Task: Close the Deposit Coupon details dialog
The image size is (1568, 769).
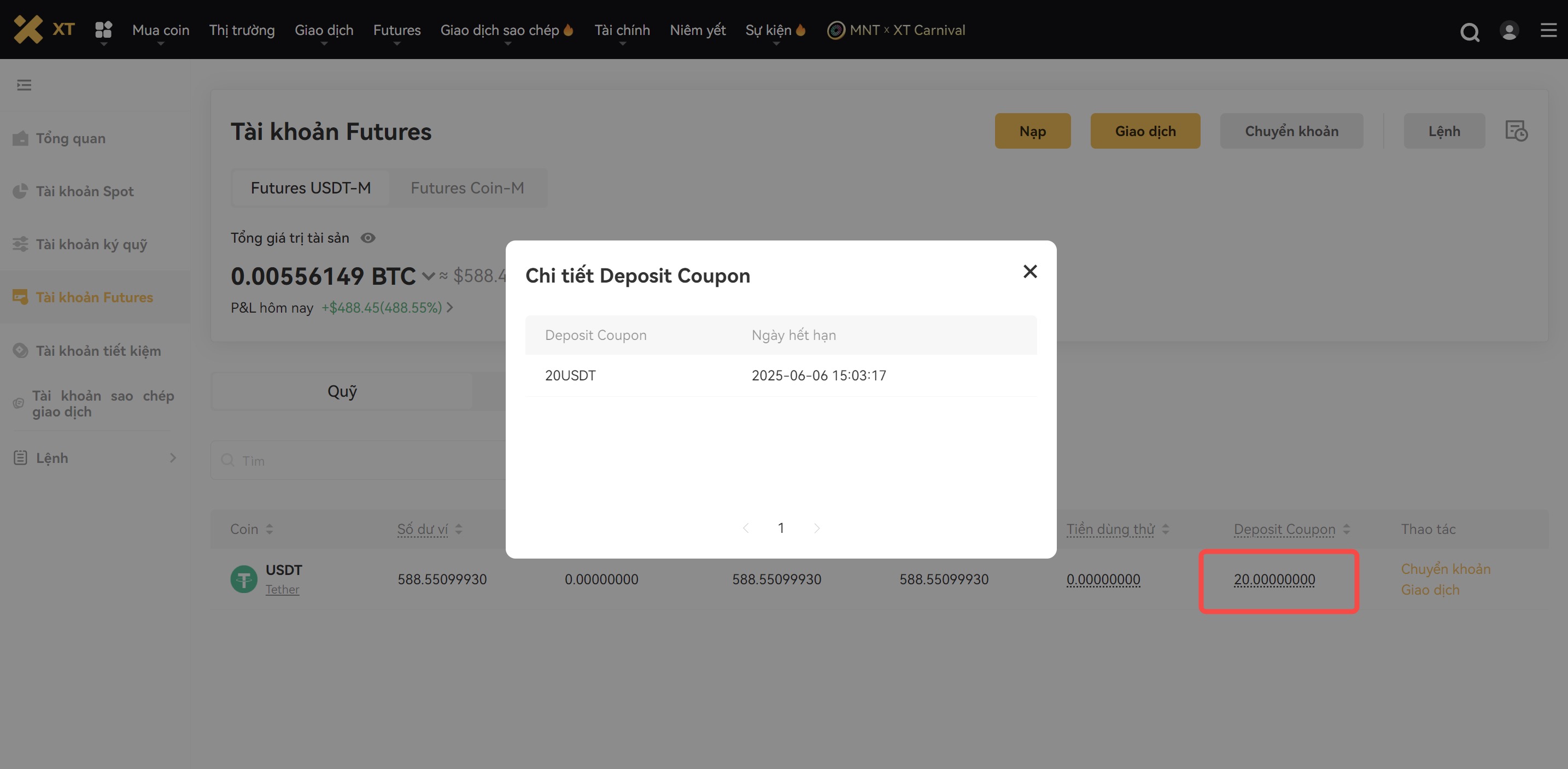Action: pyautogui.click(x=1030, y=271)
